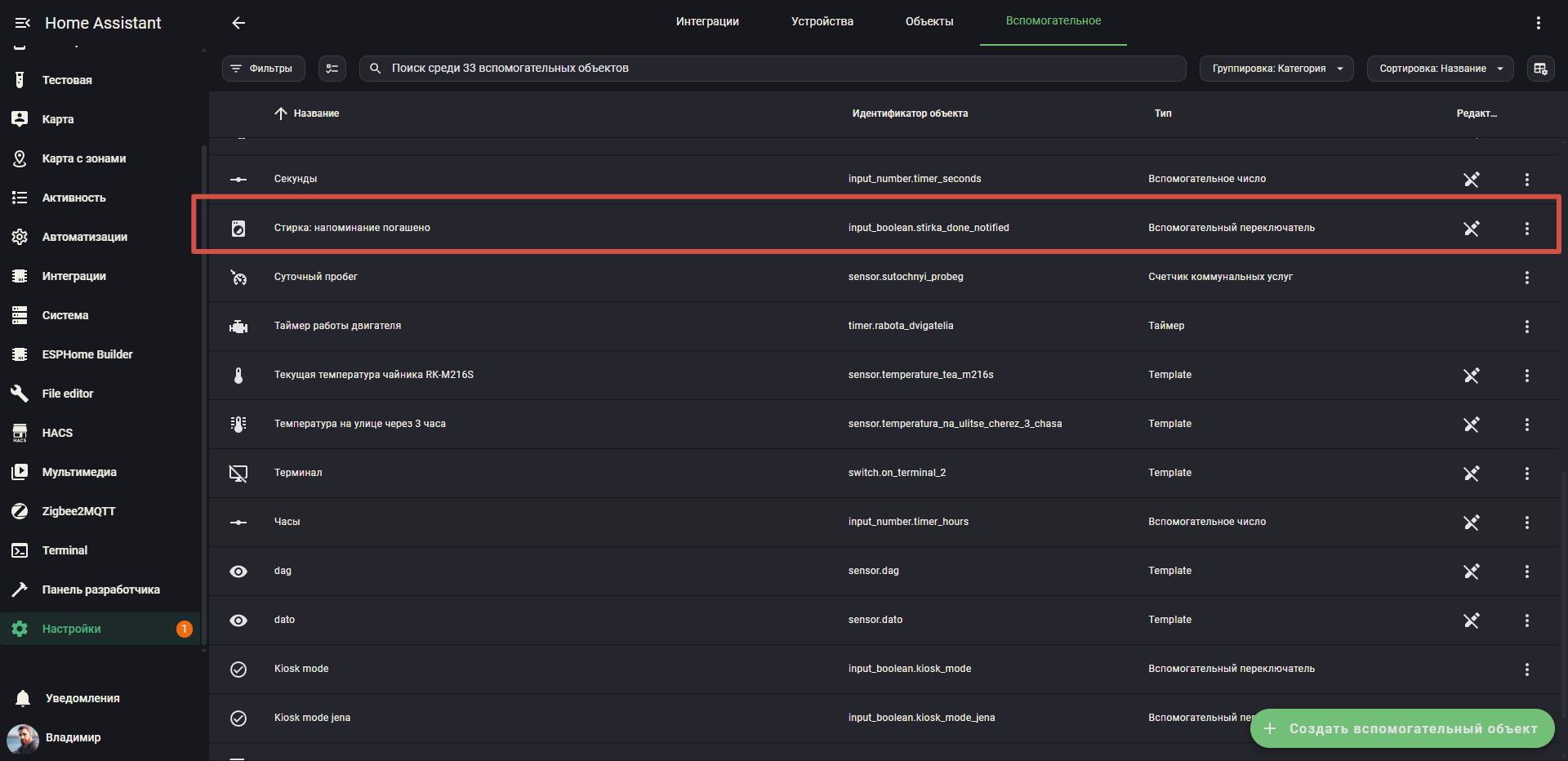
Task: Toggle selection mode icon next to Filters
Action: pos(332,69)
